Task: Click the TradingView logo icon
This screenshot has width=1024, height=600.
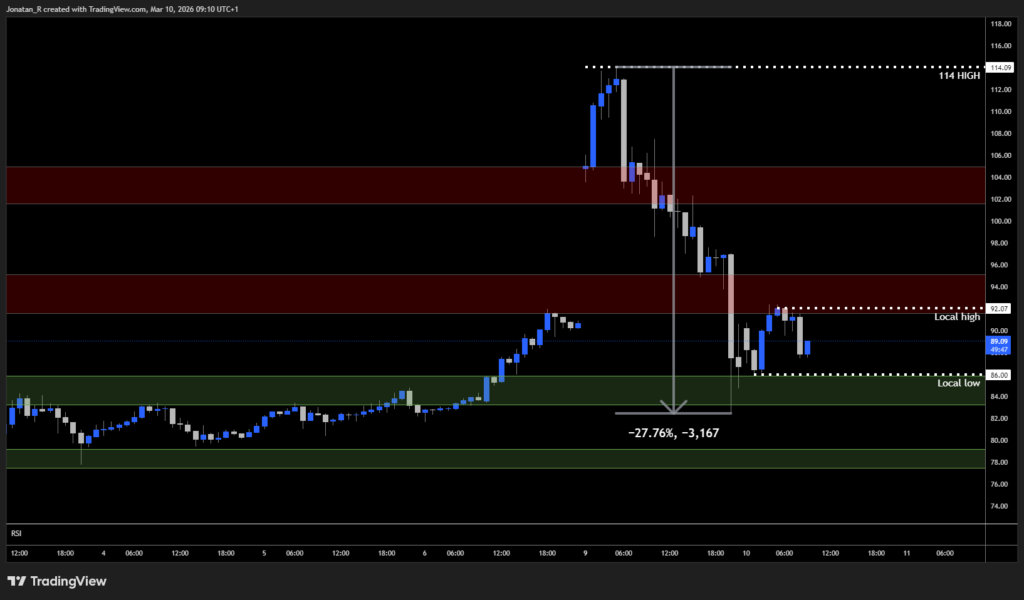Action: pos(17,581)
